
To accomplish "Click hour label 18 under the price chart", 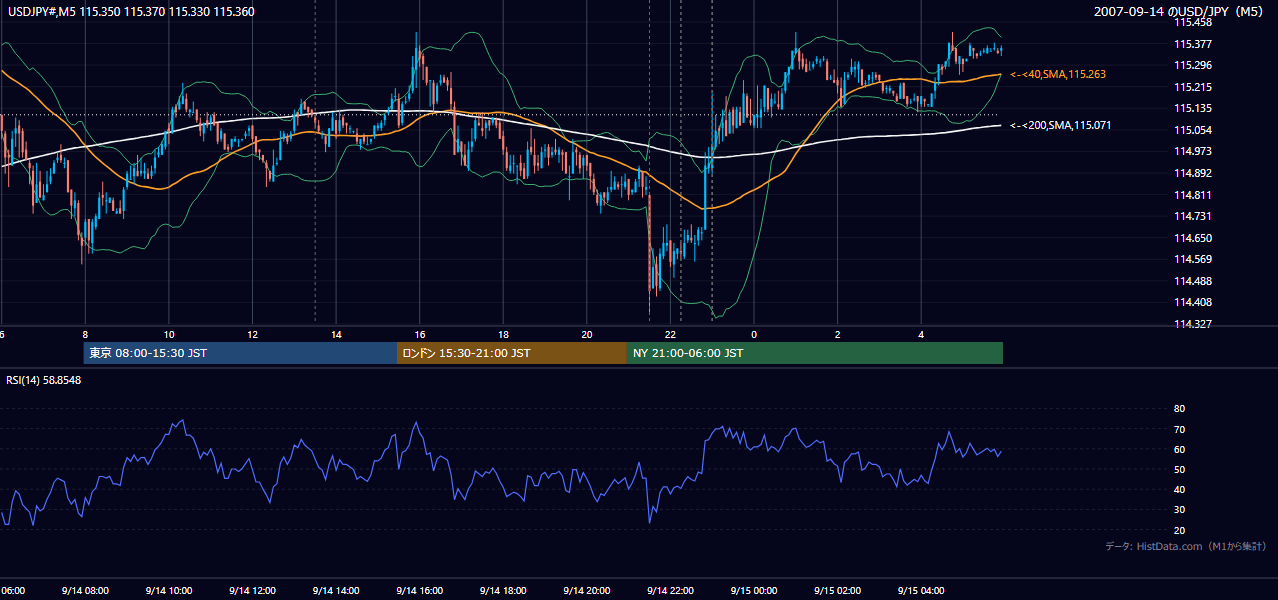I will [504, 334].
